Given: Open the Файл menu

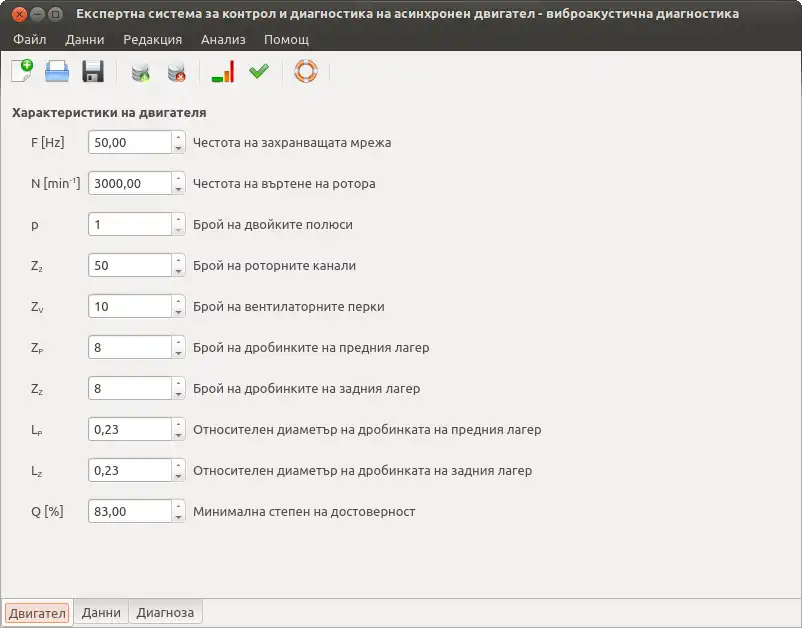Looking at the screenshot, I should [30, 39].
